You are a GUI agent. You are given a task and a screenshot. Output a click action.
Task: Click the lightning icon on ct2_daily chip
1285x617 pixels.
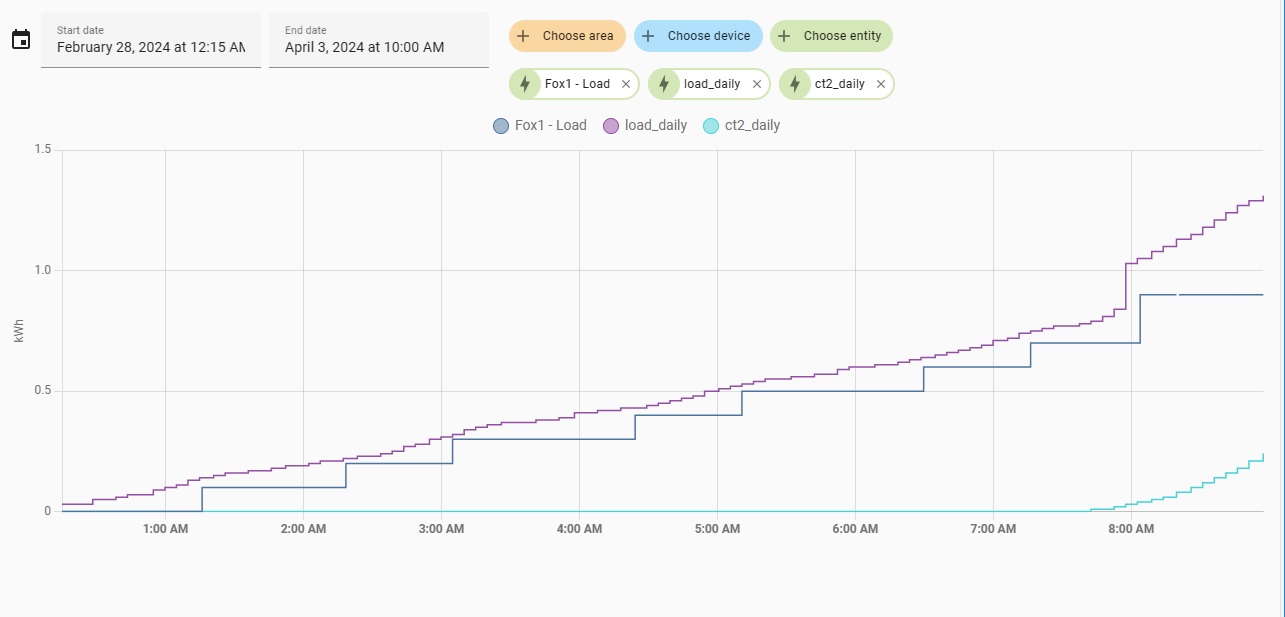pos(795,84)
